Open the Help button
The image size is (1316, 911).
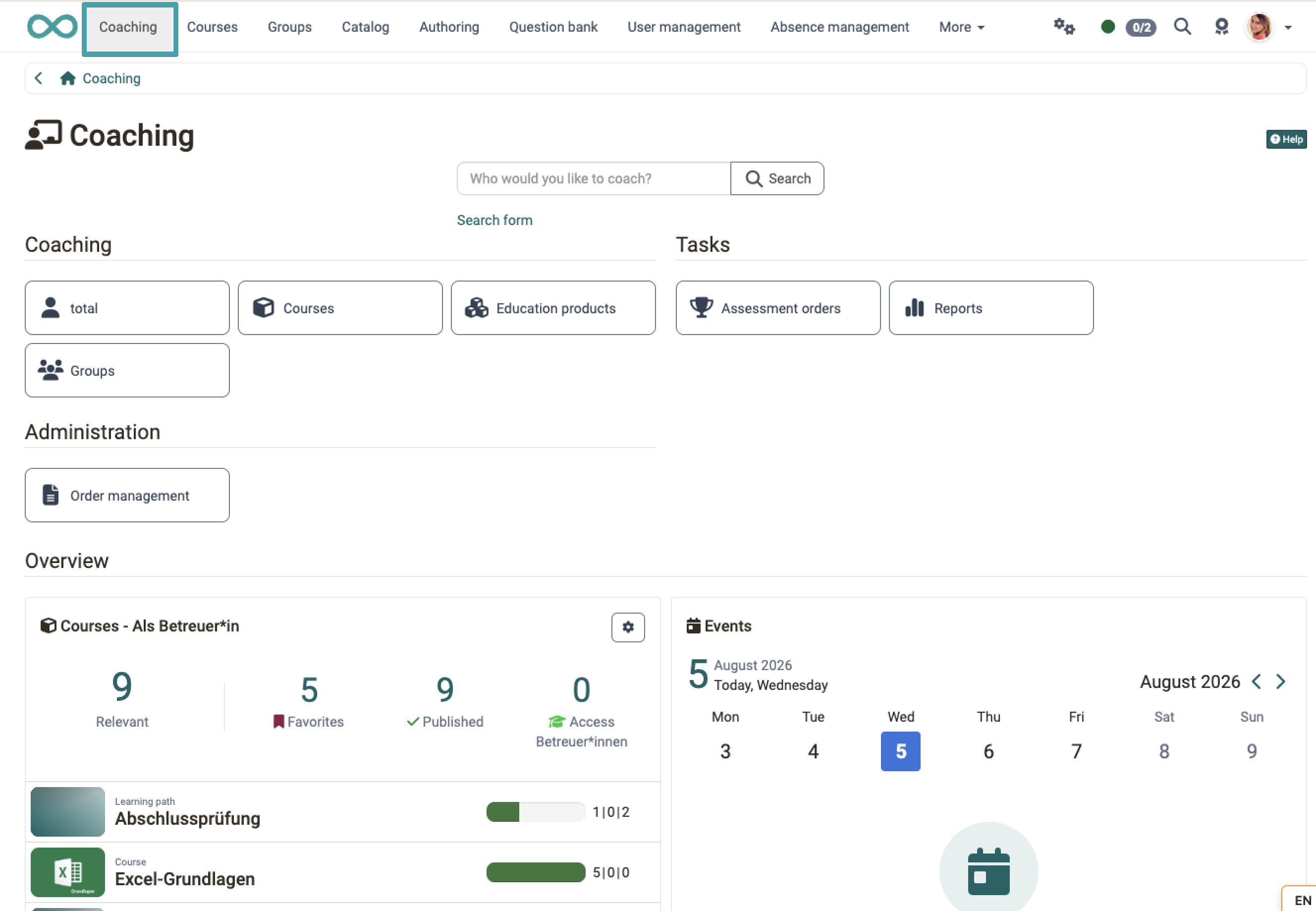click(x=1286, y=139)
